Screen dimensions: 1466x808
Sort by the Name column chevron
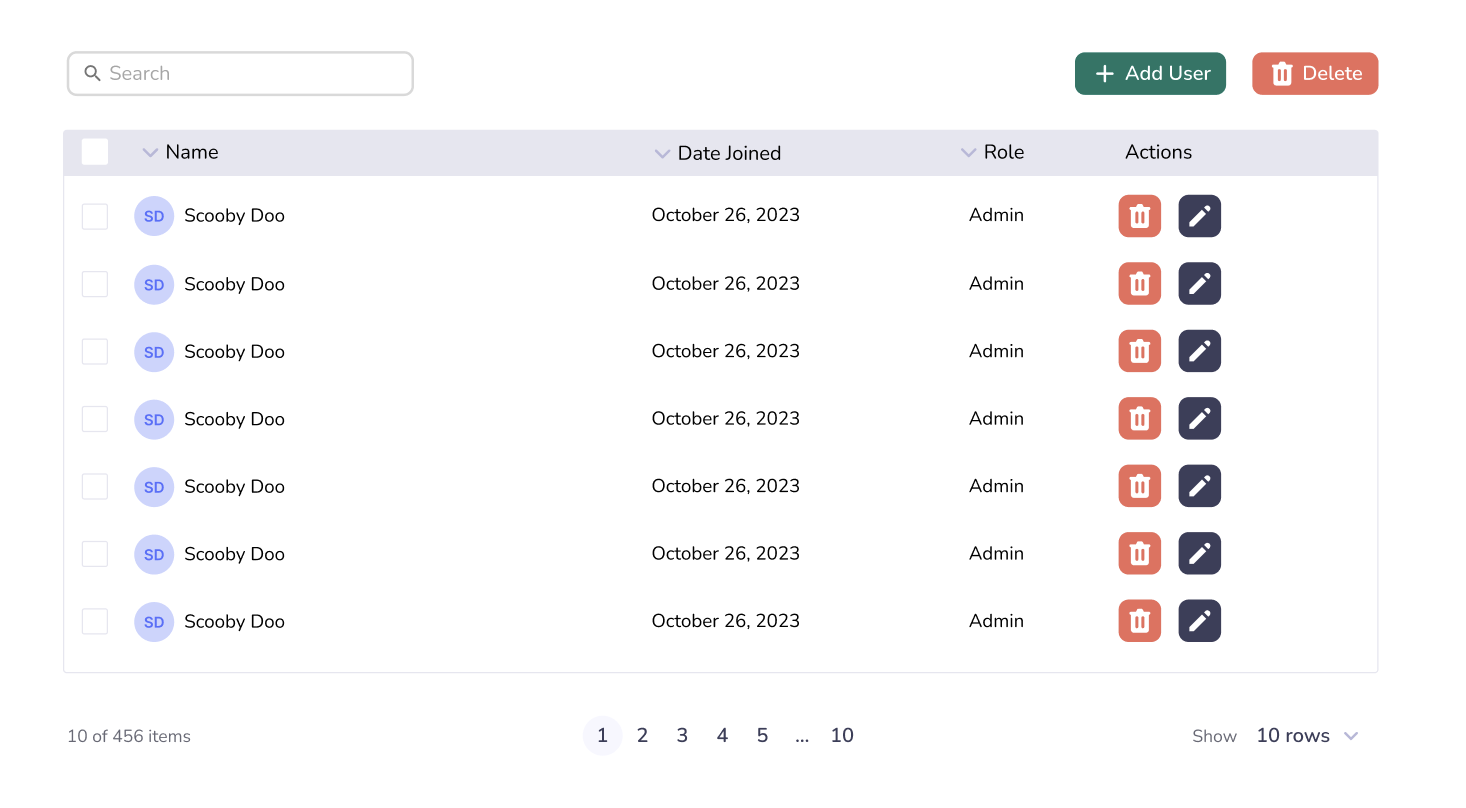[150, 153]
